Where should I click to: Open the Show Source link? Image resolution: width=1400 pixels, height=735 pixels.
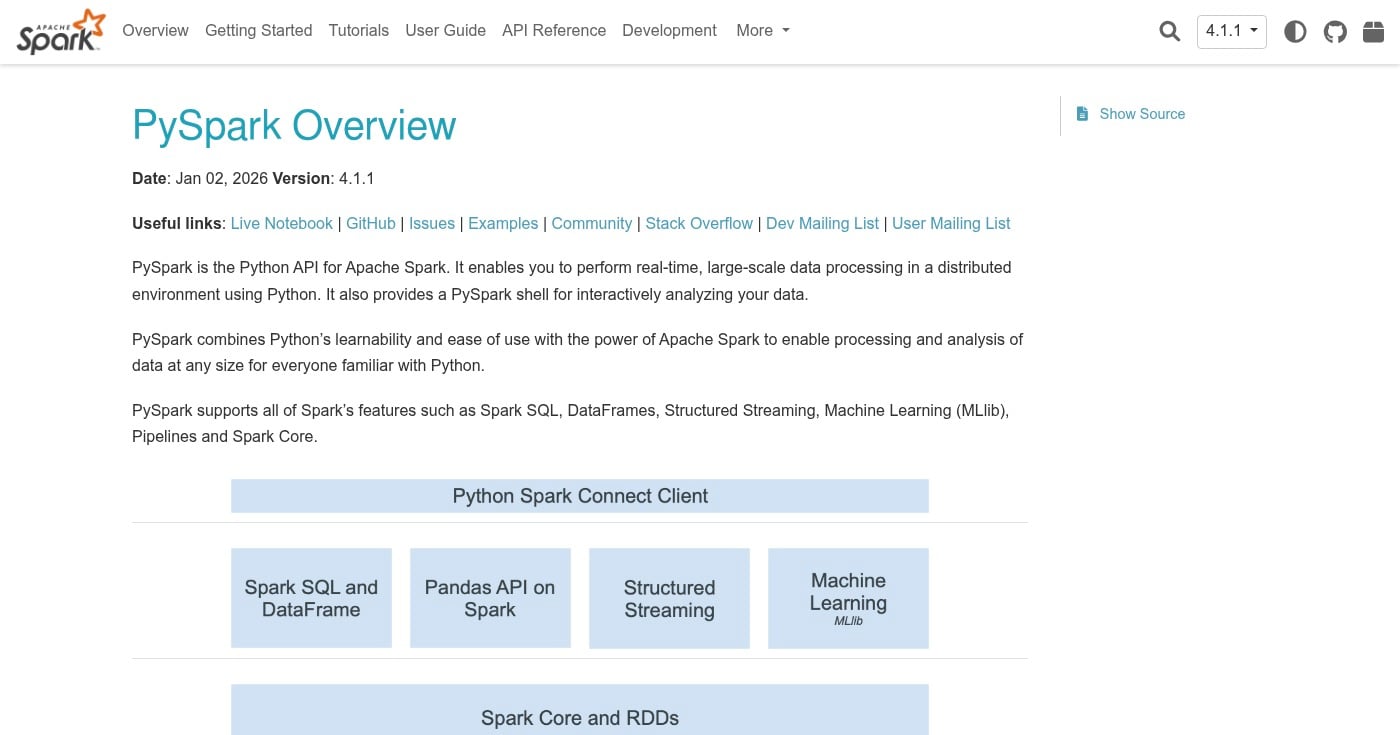[x=1142, y=114]
